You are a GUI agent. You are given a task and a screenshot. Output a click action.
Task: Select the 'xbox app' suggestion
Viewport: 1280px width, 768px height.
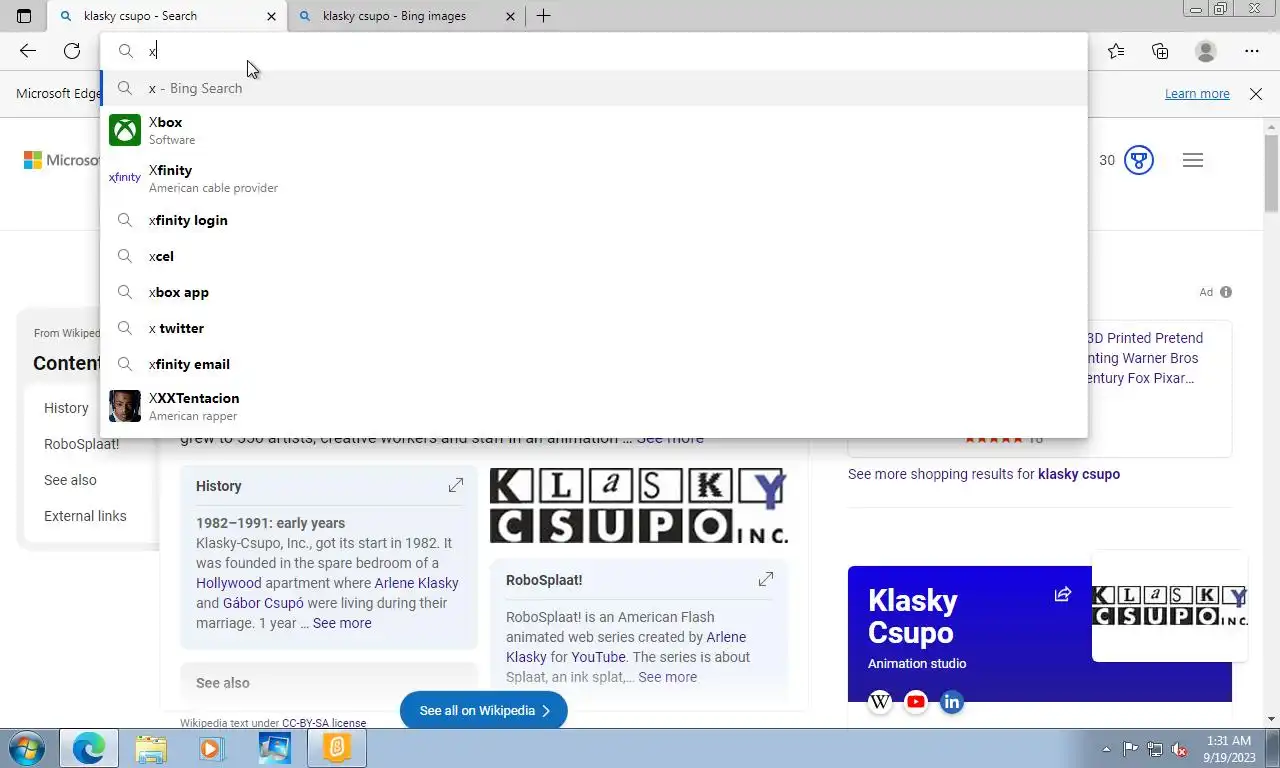pyautogui.click(x=594, y=292)
